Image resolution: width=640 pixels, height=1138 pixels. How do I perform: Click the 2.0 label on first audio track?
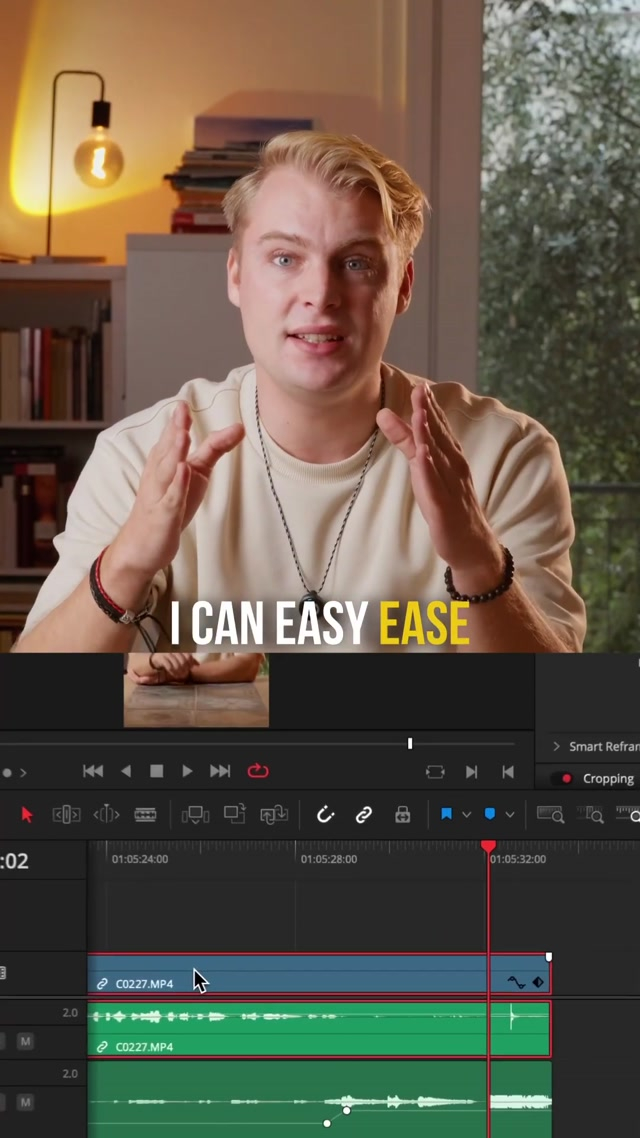coord(70,1012)
